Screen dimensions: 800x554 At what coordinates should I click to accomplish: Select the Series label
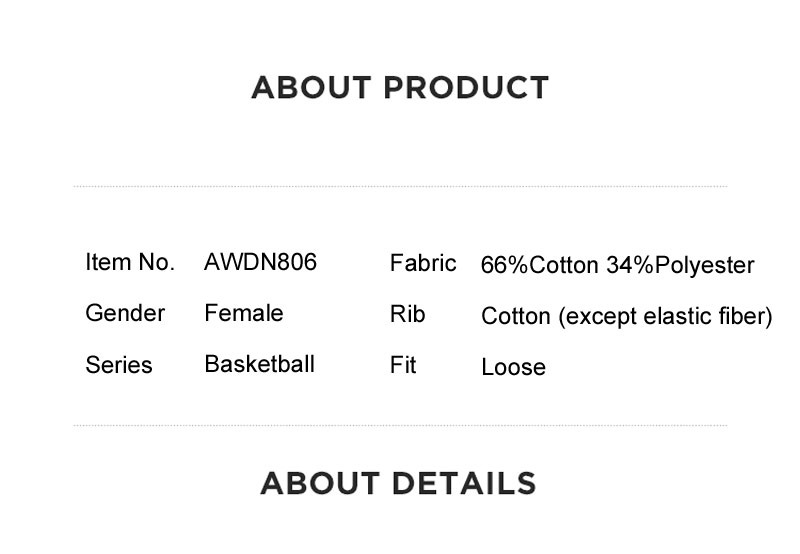pyautogui.click(x=119, y=365)
